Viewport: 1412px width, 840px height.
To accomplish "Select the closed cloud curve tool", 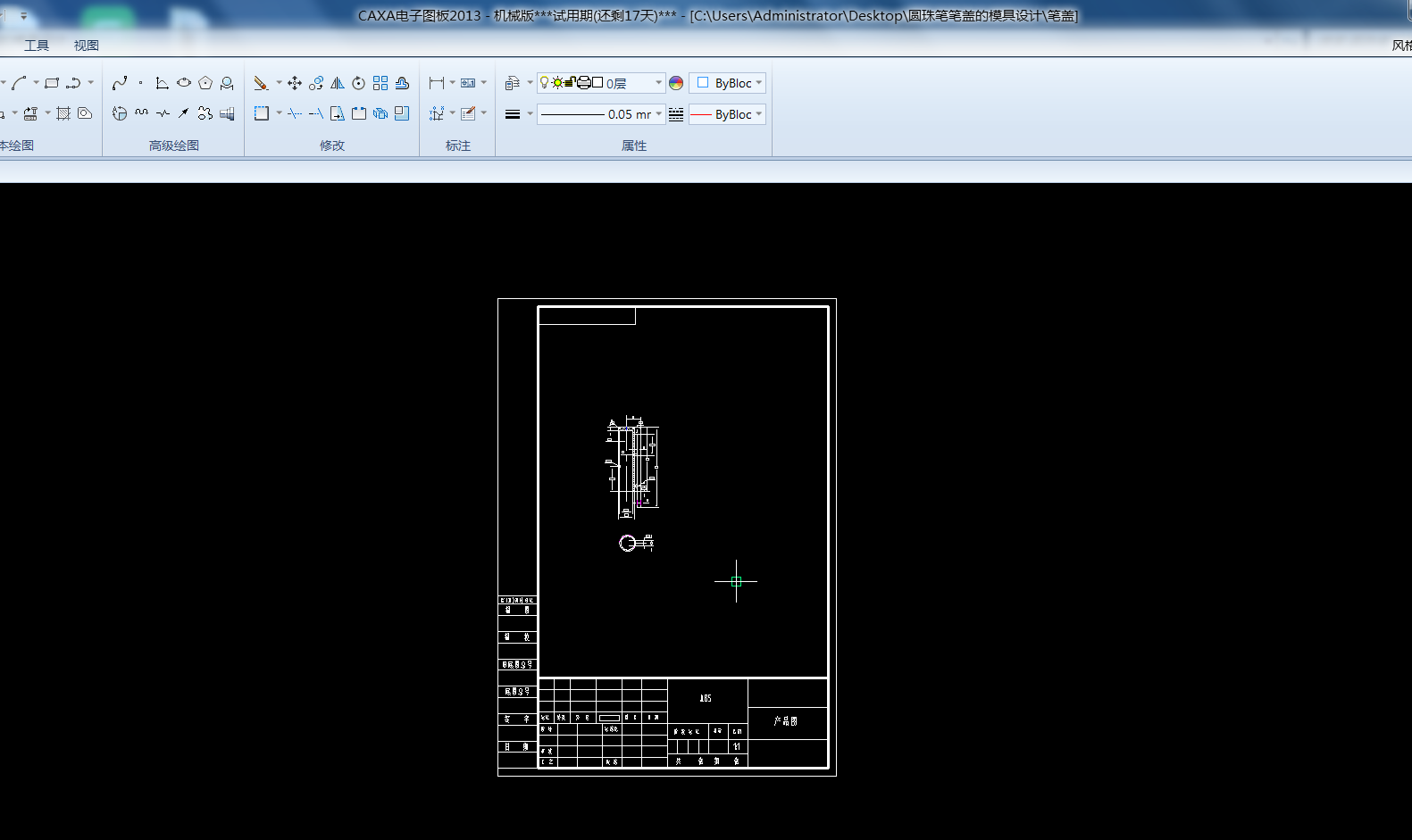I will [205, 113].
